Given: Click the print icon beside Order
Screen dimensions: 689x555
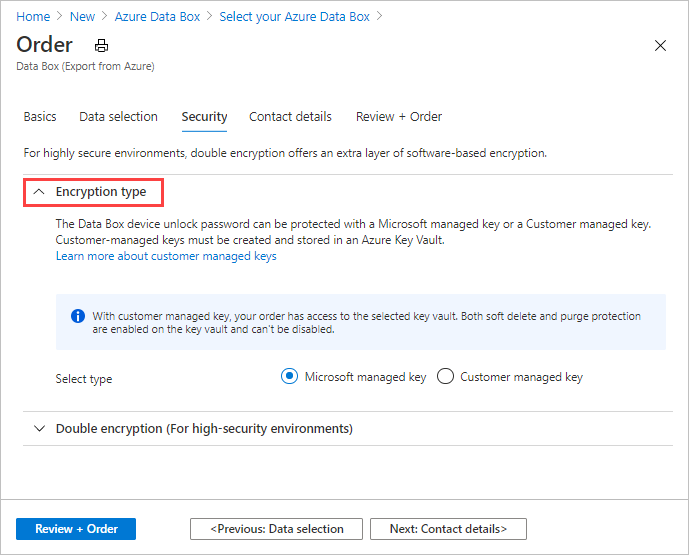Looking at the screenshot, I should pos(101,46).
